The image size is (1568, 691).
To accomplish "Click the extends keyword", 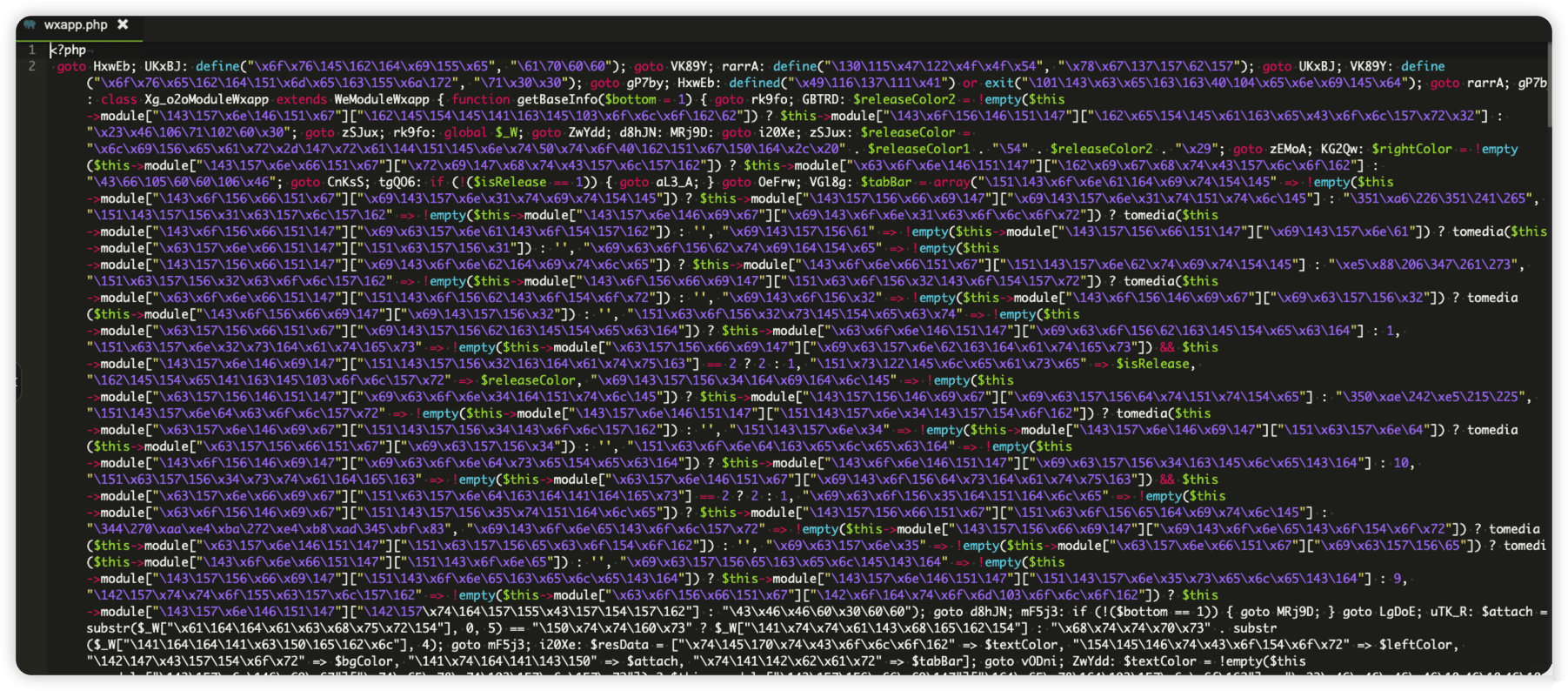I will tap(302, 100).
